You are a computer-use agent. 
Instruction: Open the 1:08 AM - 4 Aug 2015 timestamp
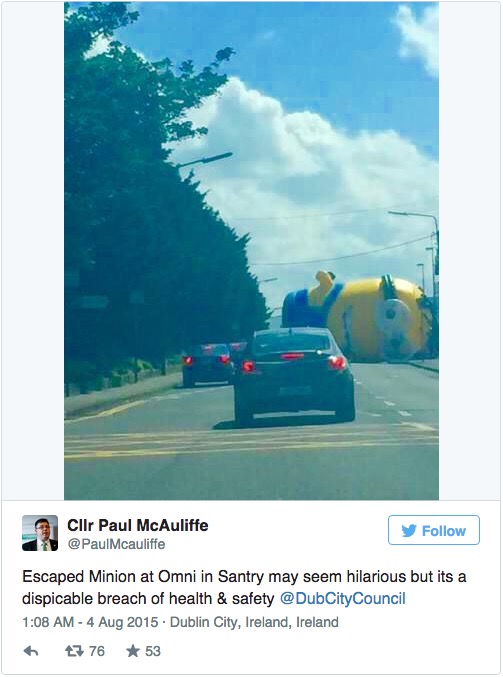click(90, 622)
